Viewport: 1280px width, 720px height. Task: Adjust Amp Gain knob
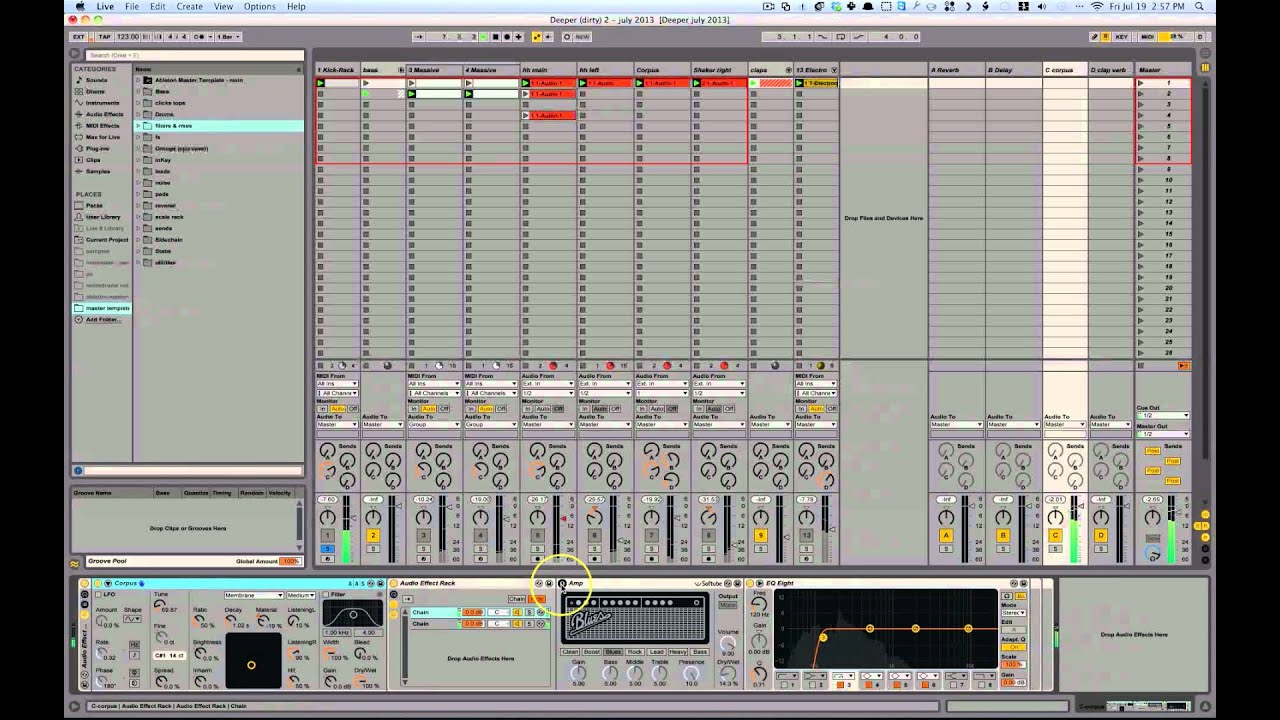click(578, 674)
